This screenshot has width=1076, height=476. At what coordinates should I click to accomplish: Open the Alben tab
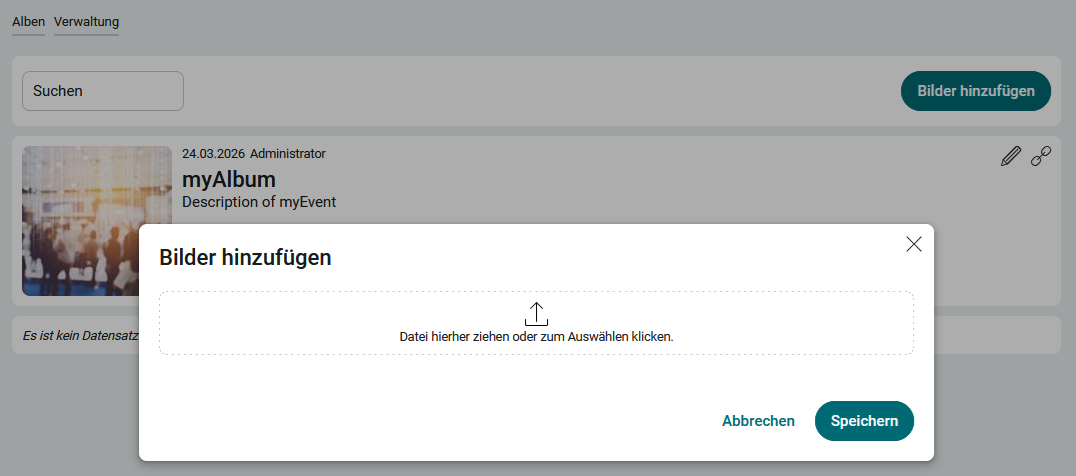[x=29, y=22]
